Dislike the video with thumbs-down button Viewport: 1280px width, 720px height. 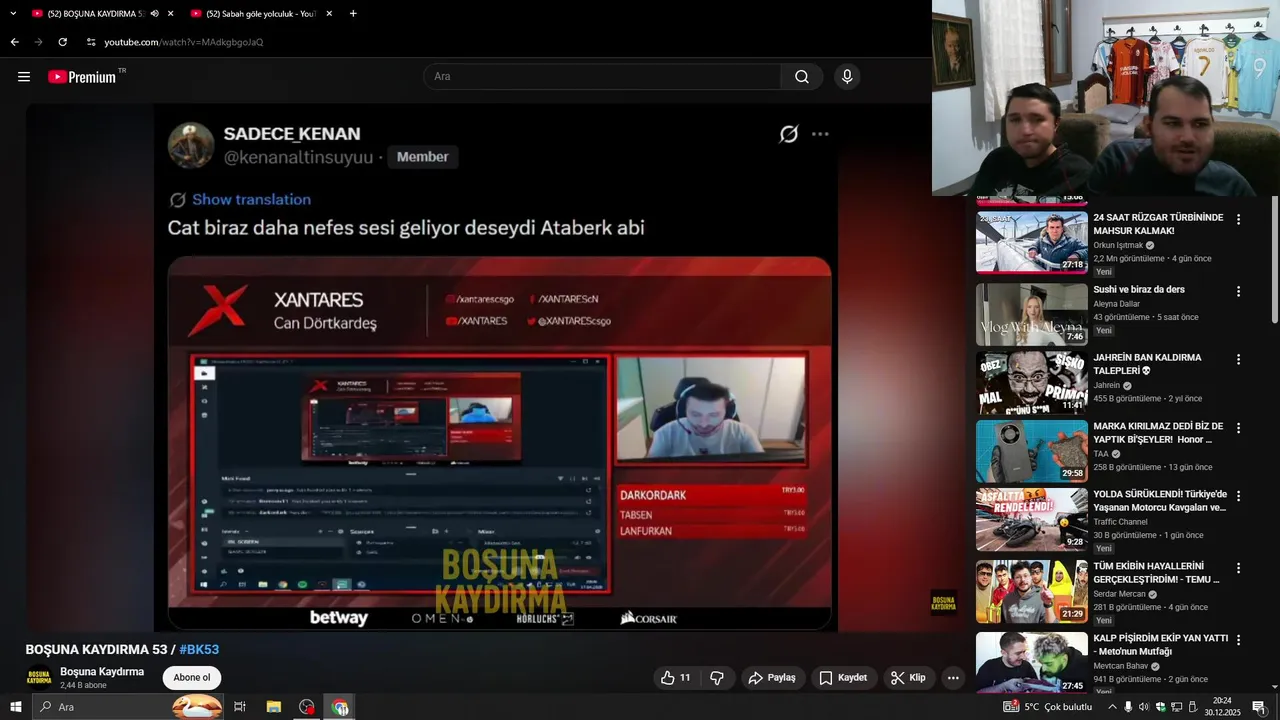pyautogui.click(x=717, y=678)
